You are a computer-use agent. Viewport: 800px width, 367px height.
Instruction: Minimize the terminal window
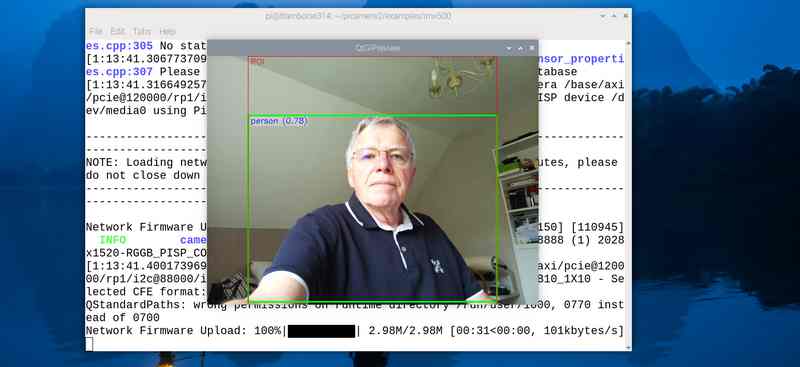click(603, 16)
